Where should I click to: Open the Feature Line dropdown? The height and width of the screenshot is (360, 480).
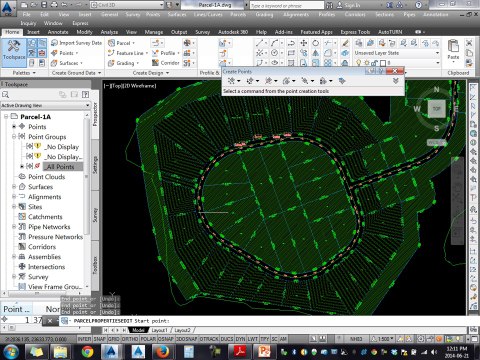pyautogui.click(x=128, y=53)
